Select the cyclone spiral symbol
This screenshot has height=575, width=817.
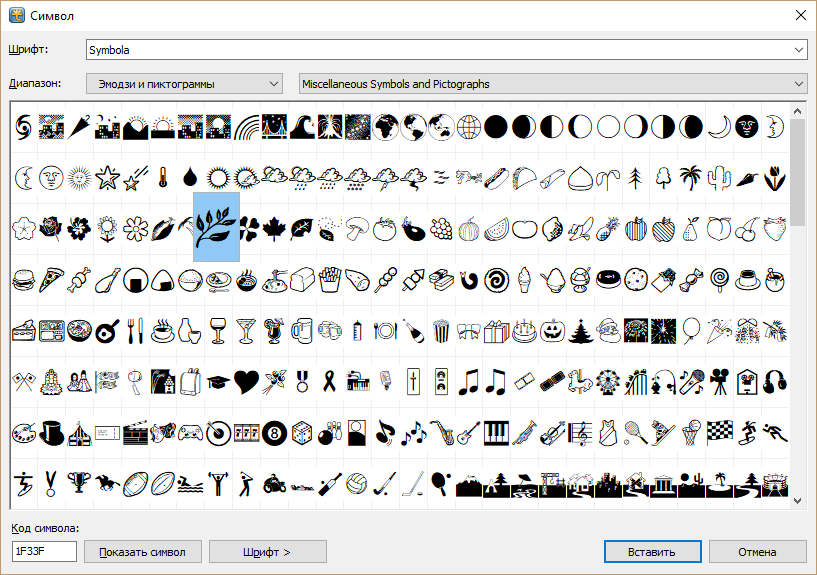[24, 126]
